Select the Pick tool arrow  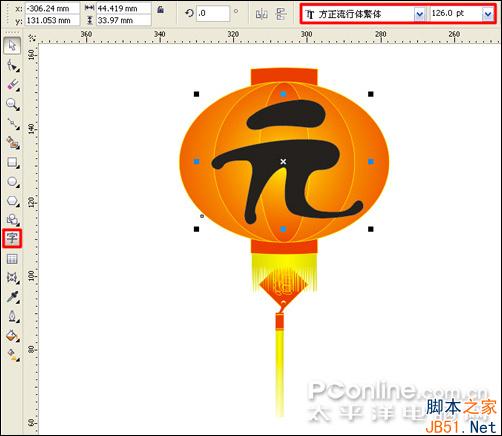click(12, 46)
